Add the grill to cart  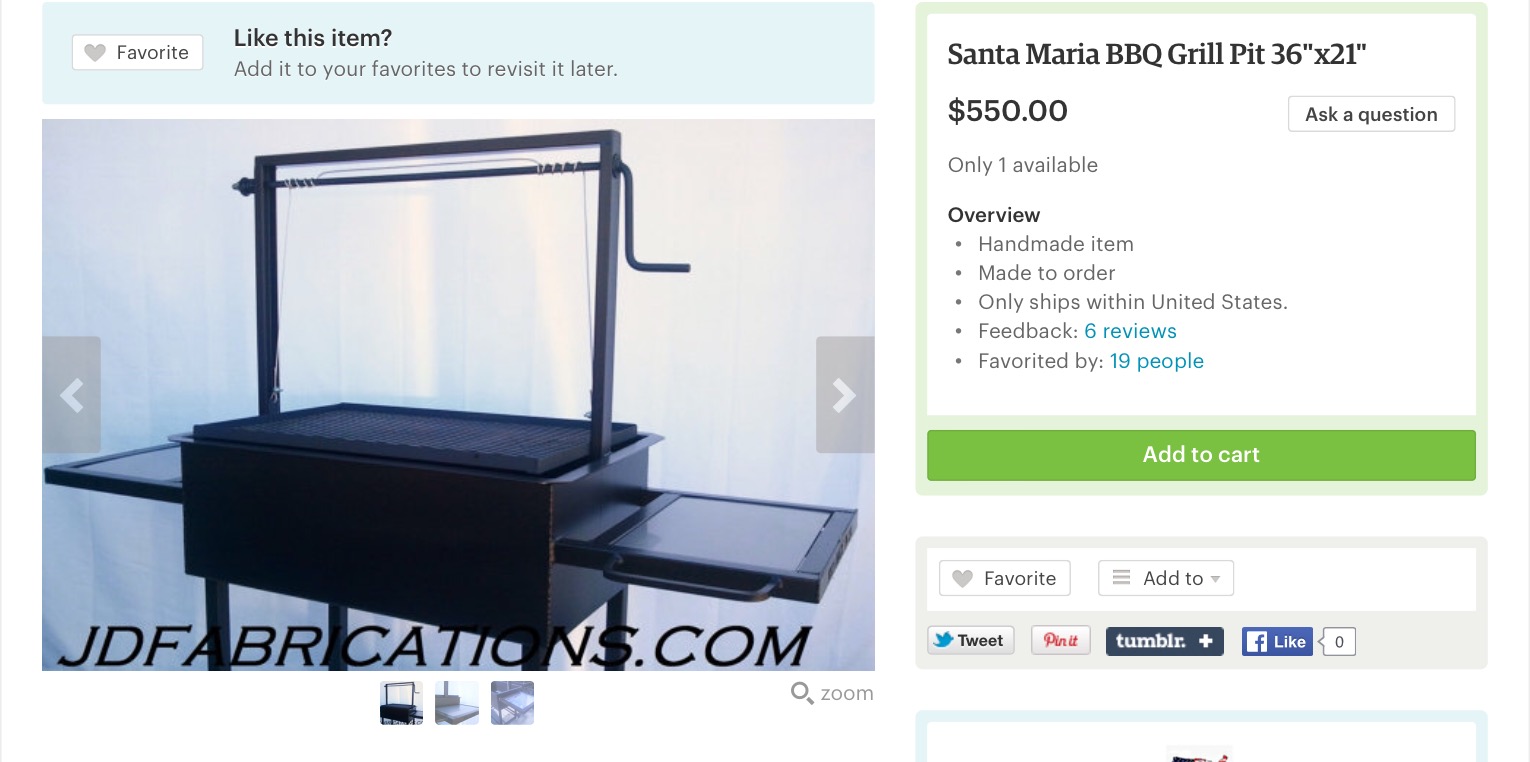point(1201,455)
